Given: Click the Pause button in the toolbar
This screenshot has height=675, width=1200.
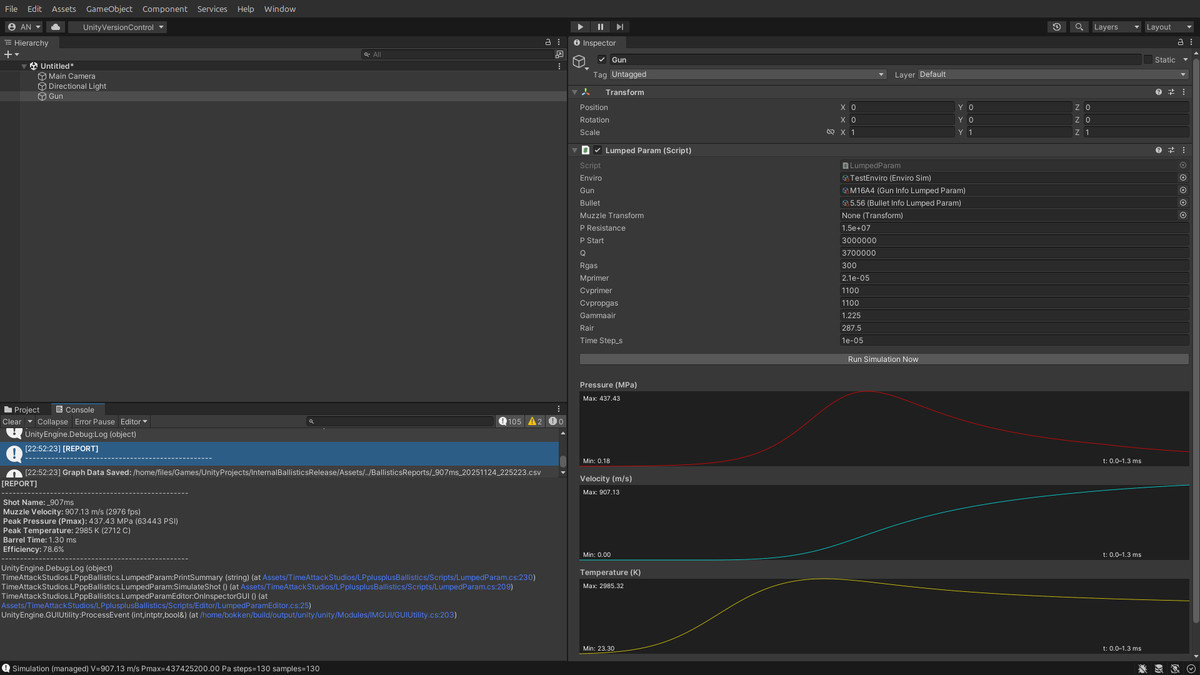Looking at the screenshot, I should click(598, 26).
